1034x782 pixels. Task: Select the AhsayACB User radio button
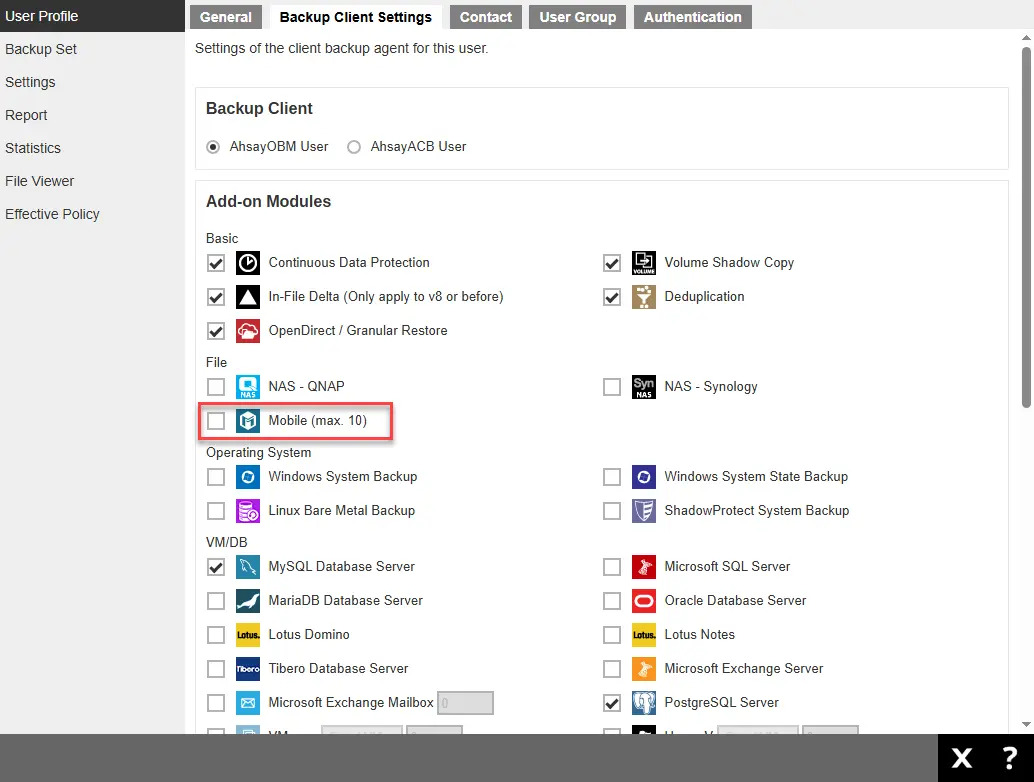coord(353,147)
